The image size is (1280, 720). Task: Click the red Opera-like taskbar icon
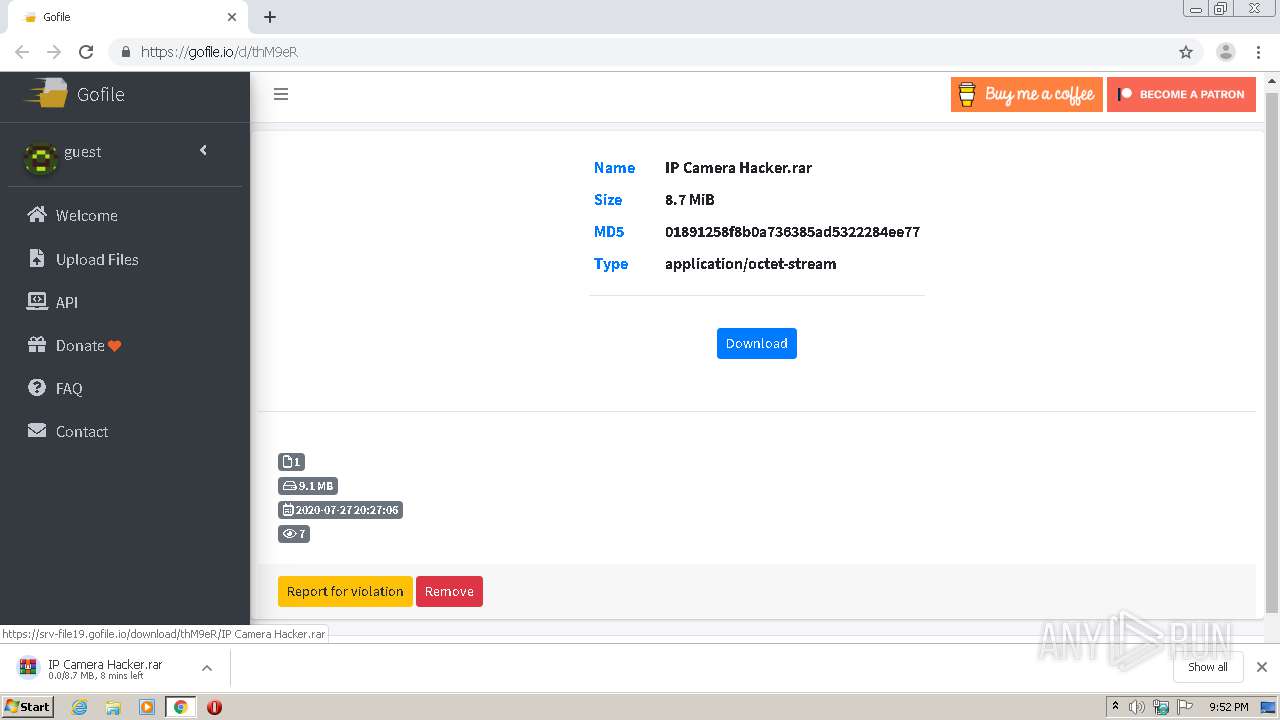[214, 707]
